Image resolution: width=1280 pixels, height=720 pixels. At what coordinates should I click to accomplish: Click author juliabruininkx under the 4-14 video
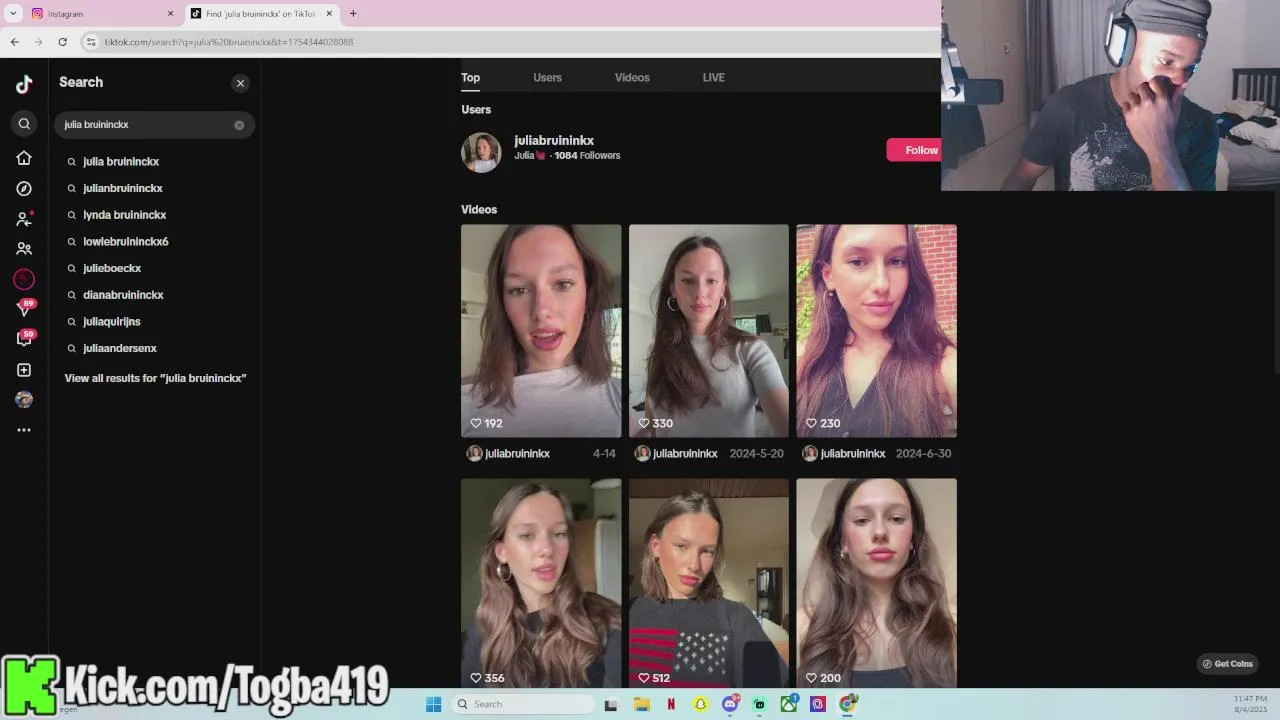(x=517, y=453)
